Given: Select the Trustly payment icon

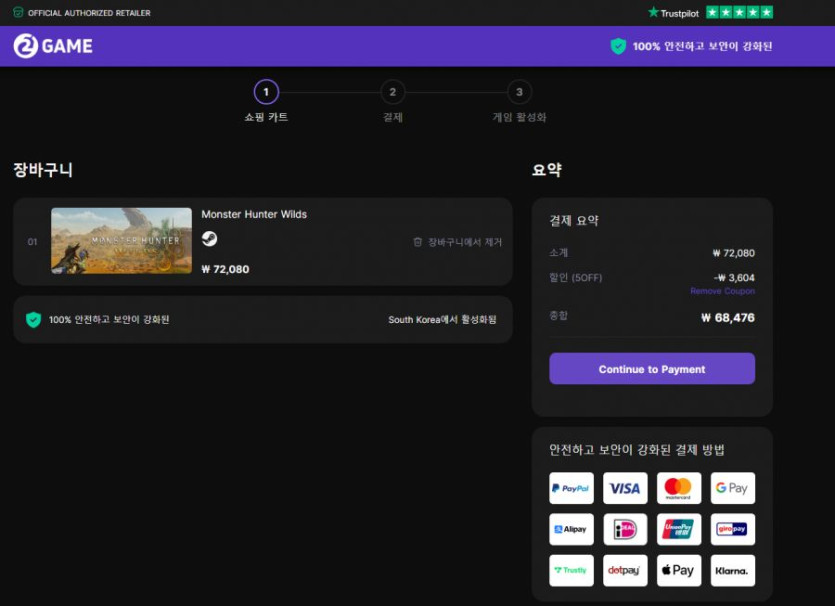Looking at the screenshot, I should pyautogui.click(x=571, y=570).
